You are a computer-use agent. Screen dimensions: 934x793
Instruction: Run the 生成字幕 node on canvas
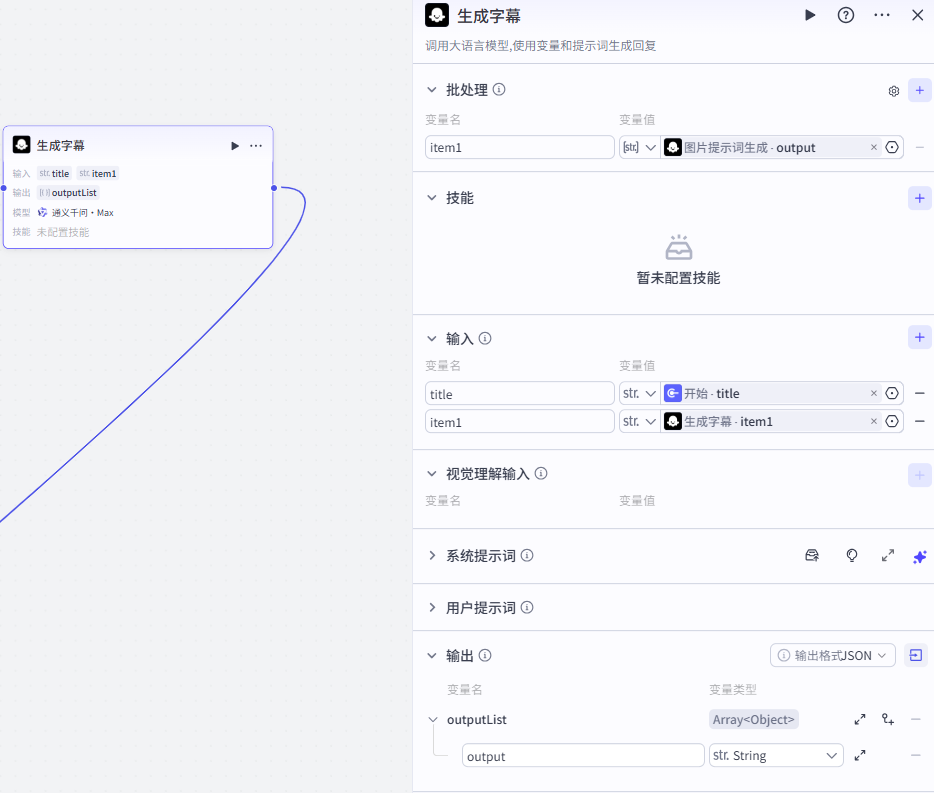235,146
